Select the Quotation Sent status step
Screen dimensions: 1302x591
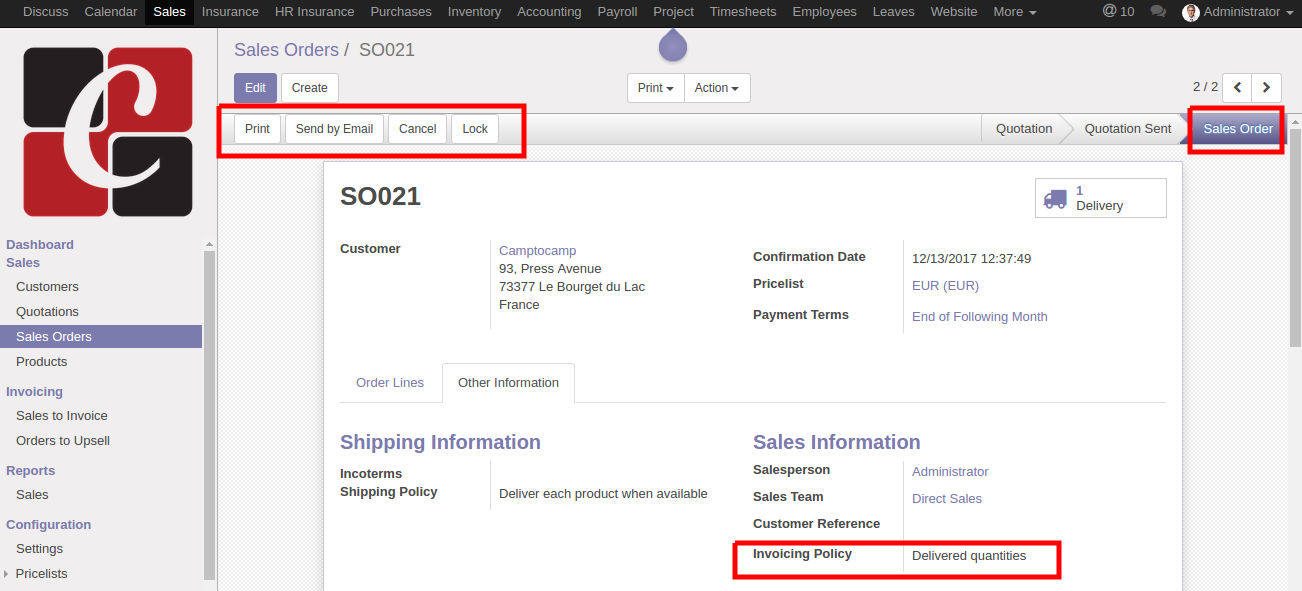pyautogui.click(x=1127, y=129)
